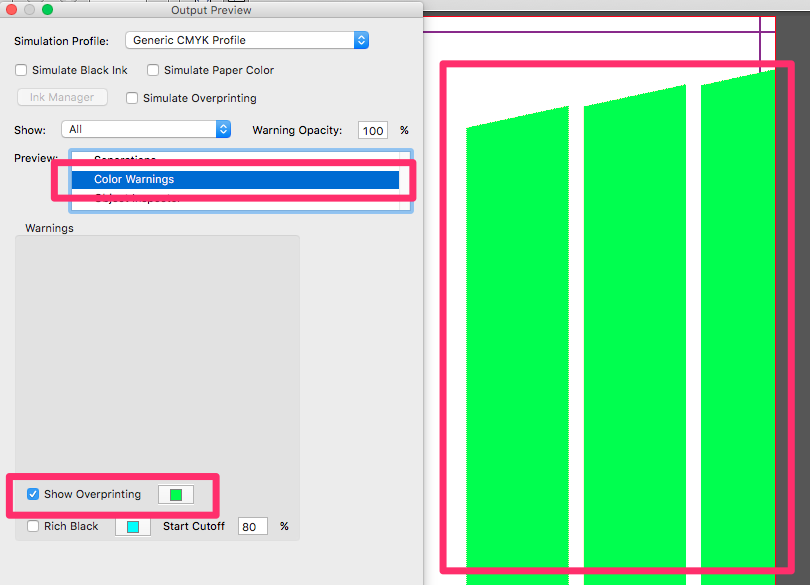
Task: Click the Warning Opacity value field
Action: point(373,130)
